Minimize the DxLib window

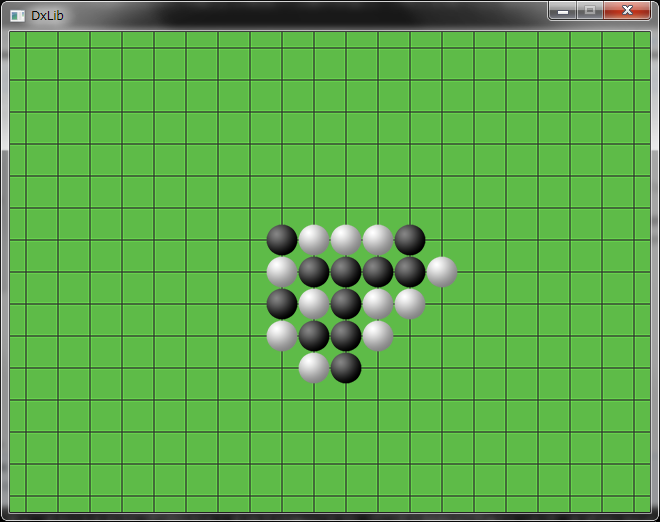(563, 11)
